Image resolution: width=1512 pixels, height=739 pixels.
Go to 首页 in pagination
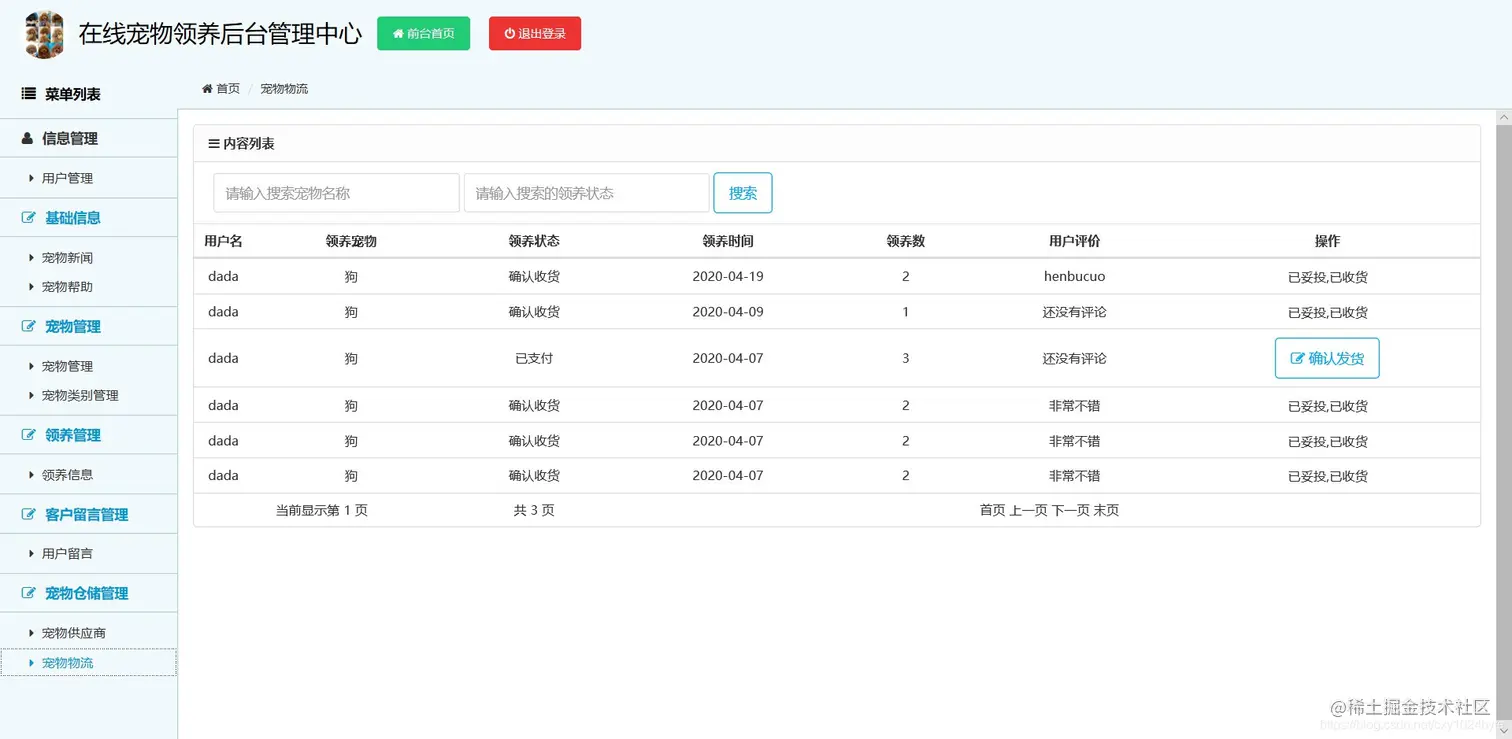(x=992, y=510)
